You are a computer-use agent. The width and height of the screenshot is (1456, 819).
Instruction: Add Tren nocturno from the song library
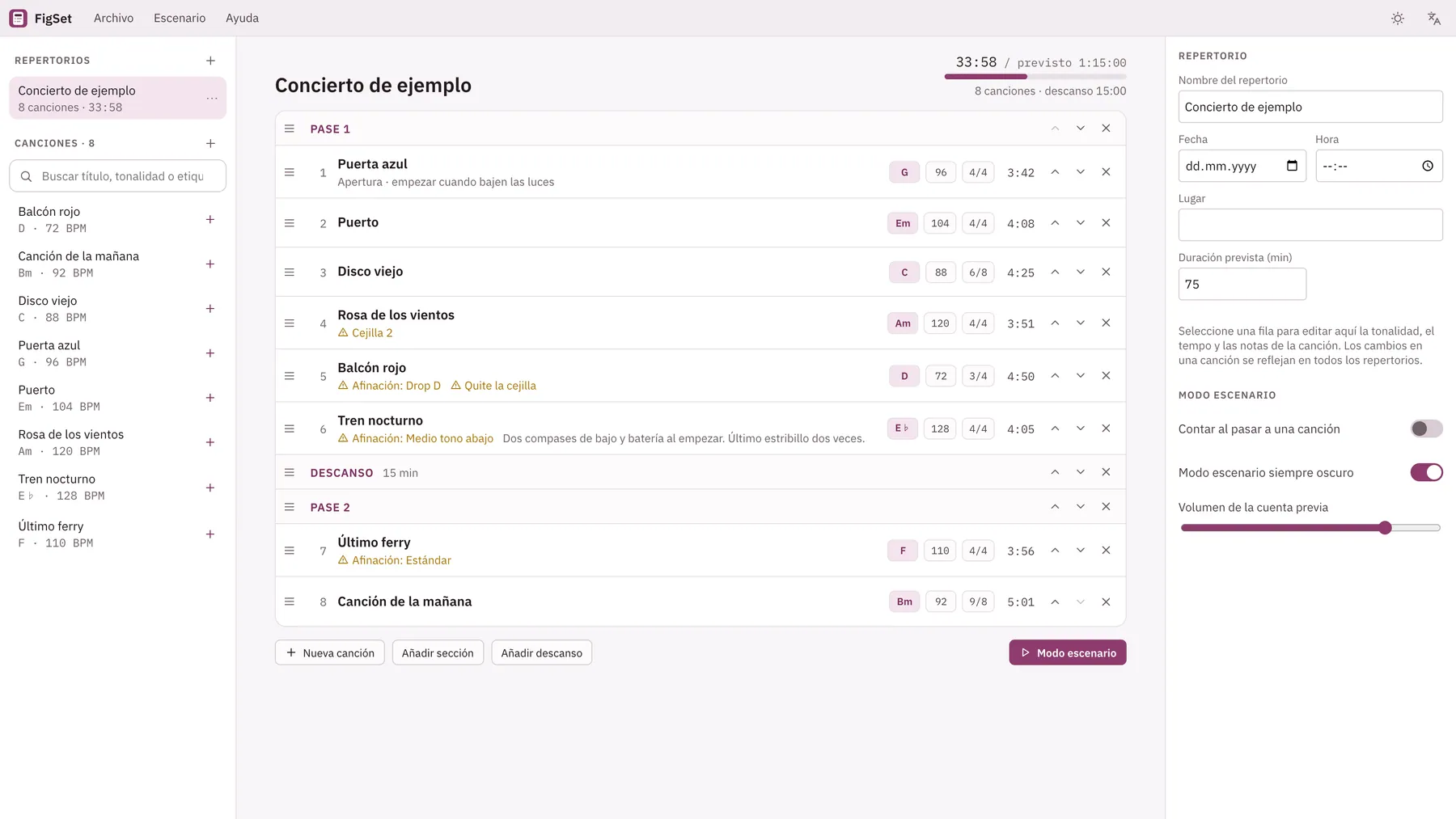pos(210,488)
